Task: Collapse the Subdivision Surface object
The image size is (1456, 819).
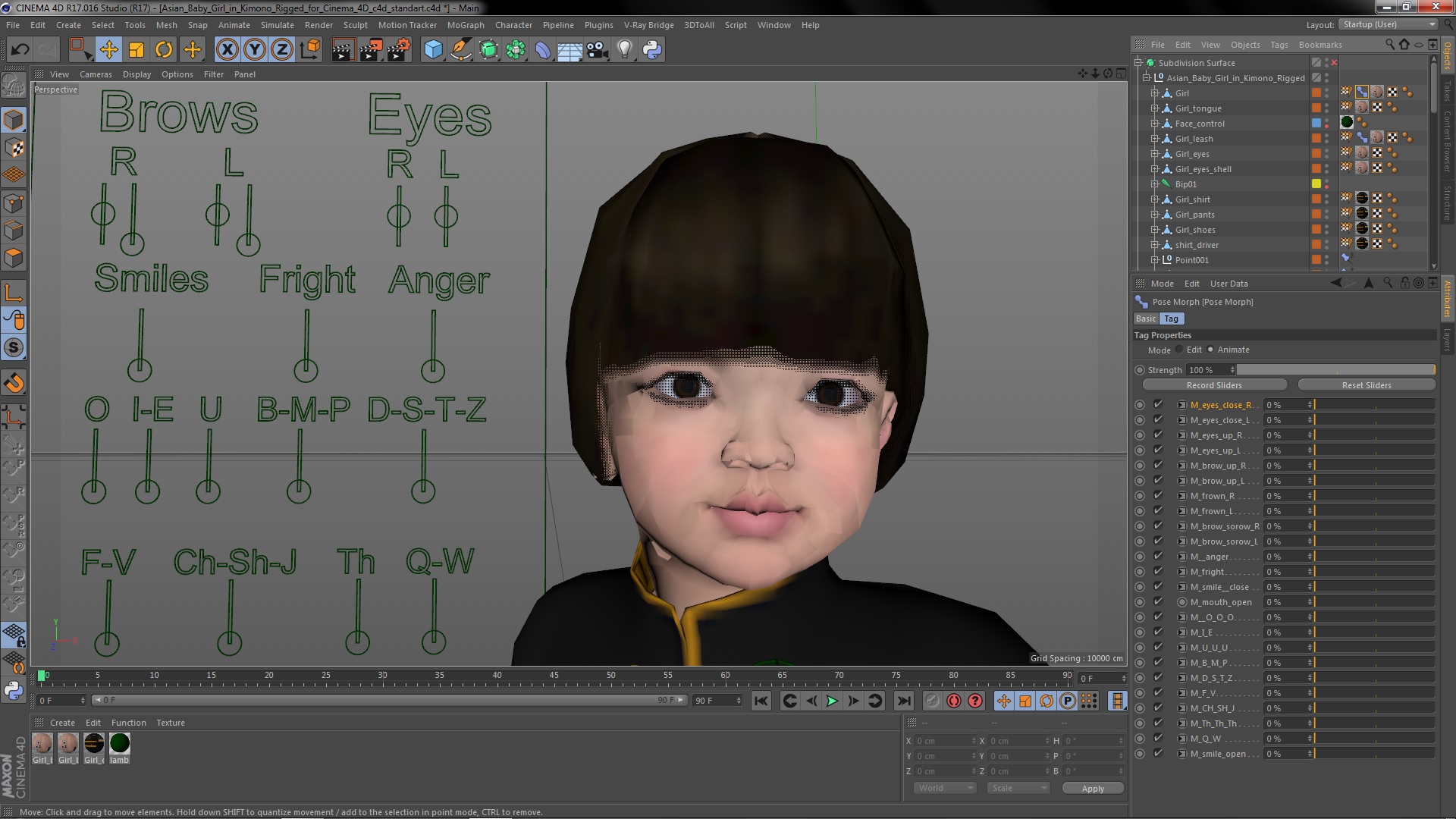Action: point(1138,63)
